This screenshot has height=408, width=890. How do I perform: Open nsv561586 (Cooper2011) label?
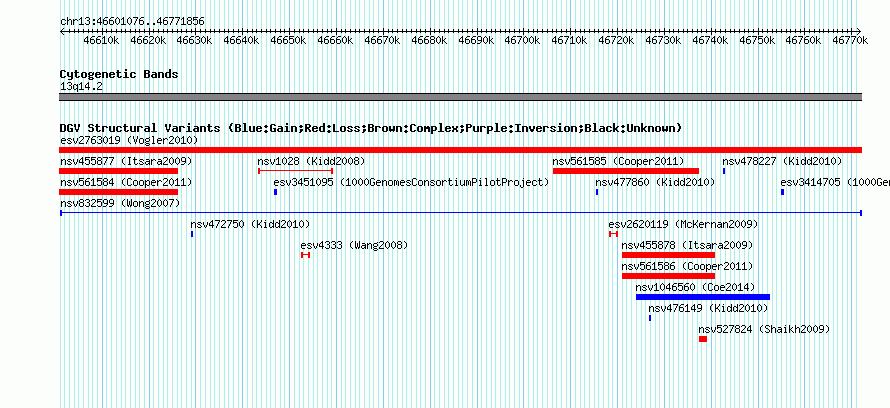687,266
